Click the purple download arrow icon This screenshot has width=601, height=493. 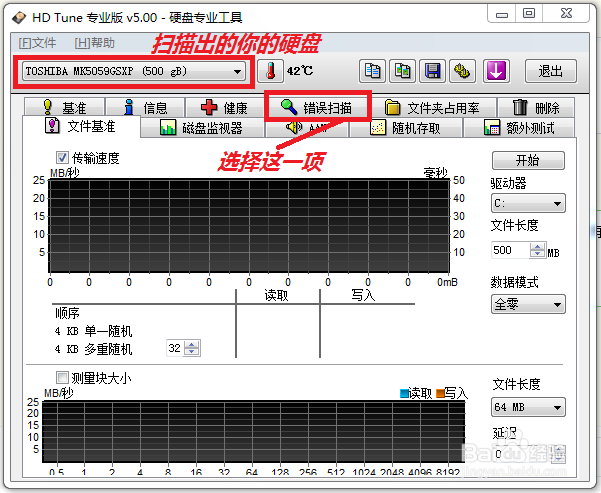(x=496, y=71)
